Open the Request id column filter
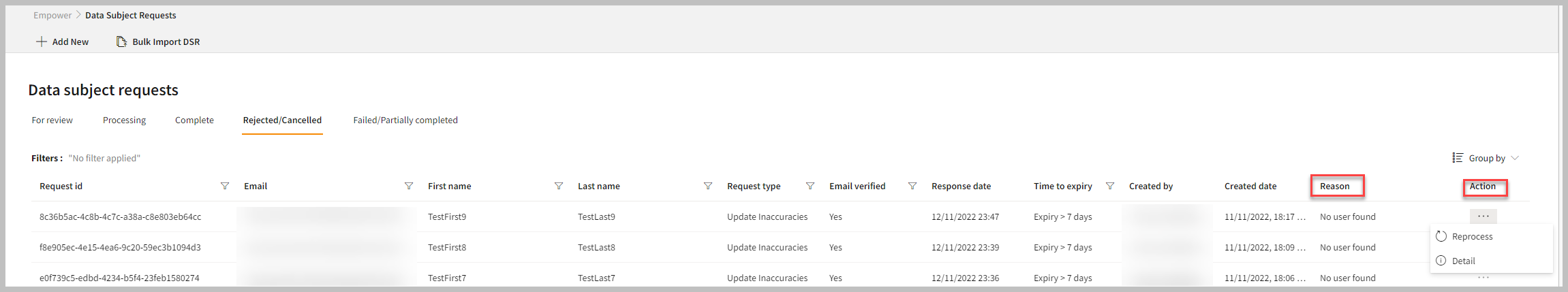Image resolution: width=1568 pixels, height=292 pixels. click(225, 186)
